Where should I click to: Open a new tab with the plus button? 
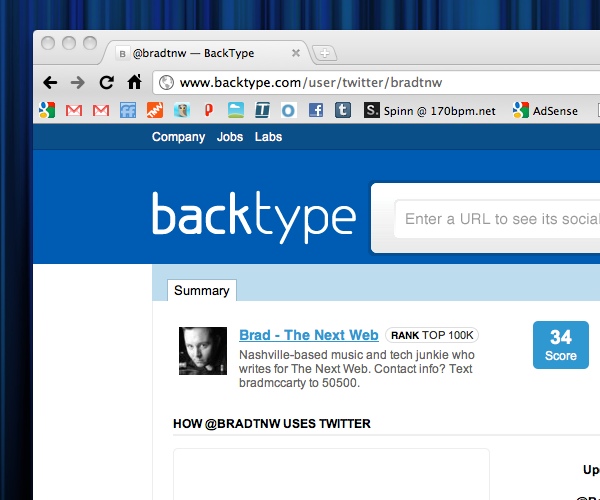325,53
